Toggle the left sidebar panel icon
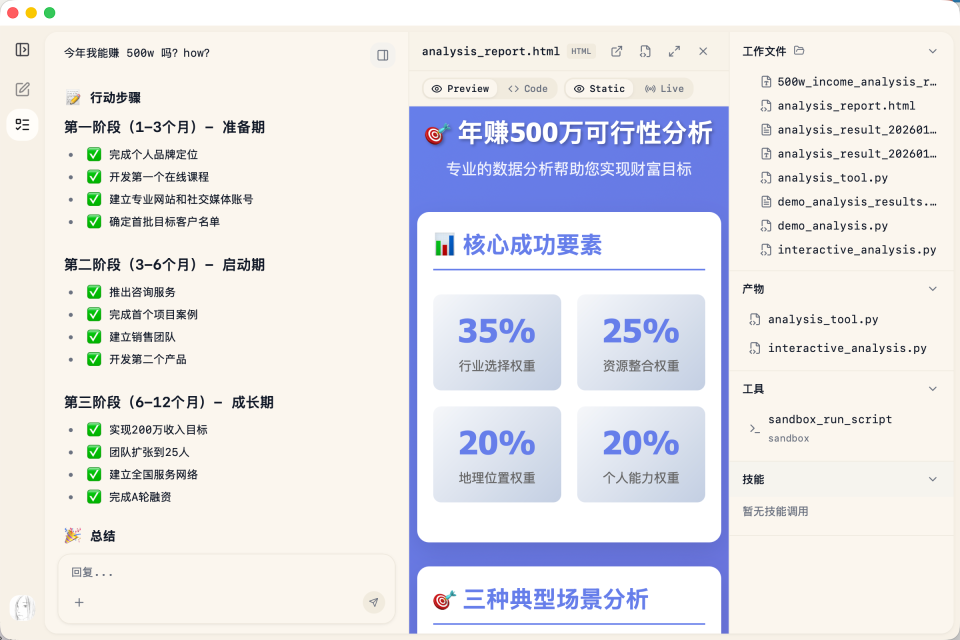 (x=22, y=47)
